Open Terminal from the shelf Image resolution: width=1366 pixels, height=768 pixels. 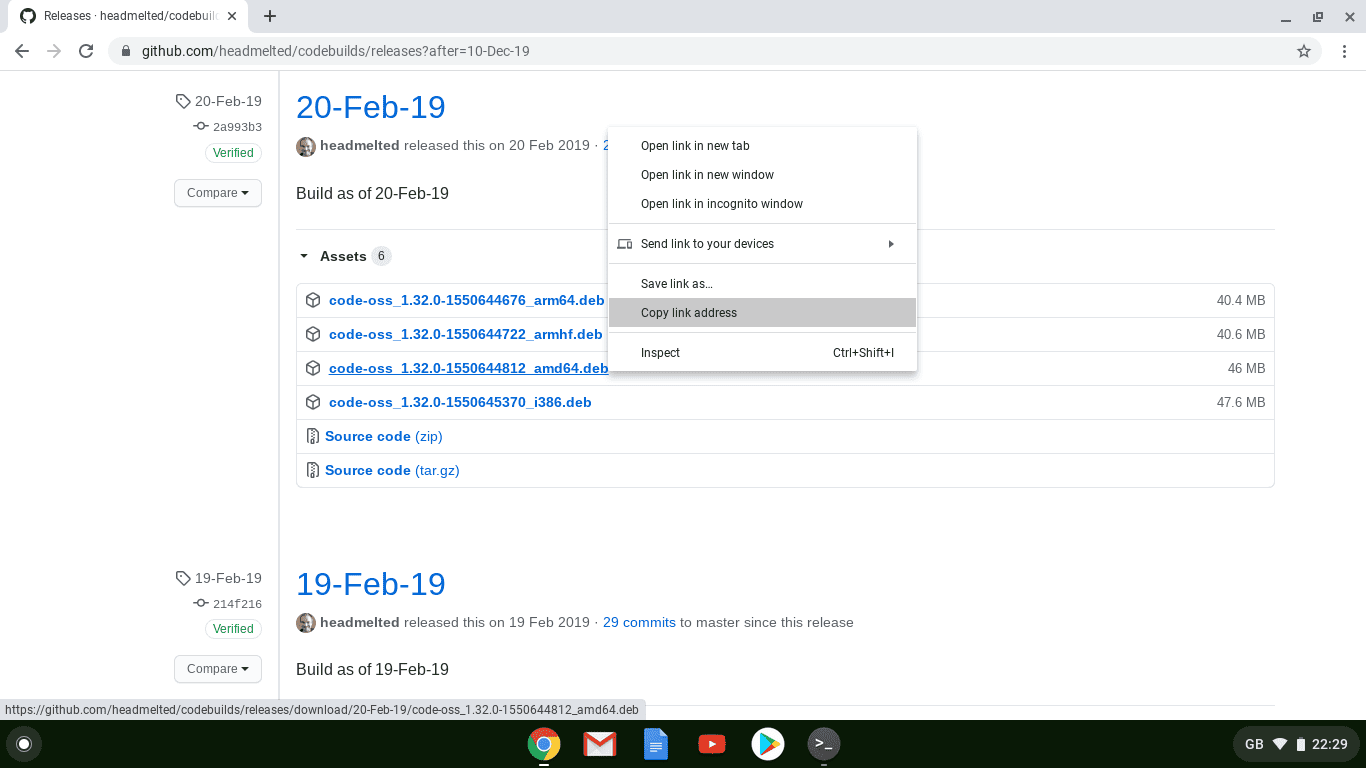coord(824,744)
